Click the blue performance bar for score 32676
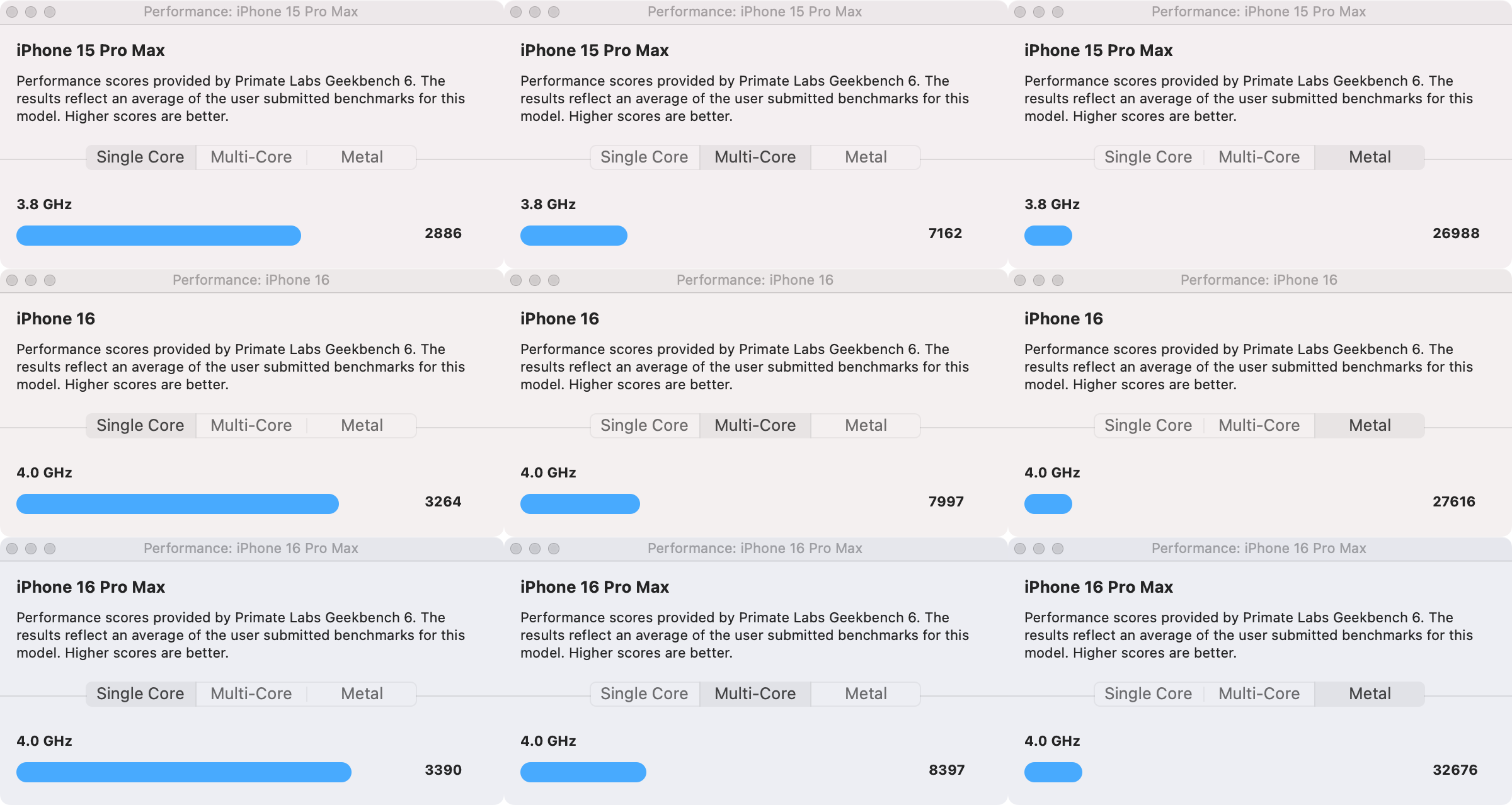Screen dimensions: 1512x805 point(1053,772)
